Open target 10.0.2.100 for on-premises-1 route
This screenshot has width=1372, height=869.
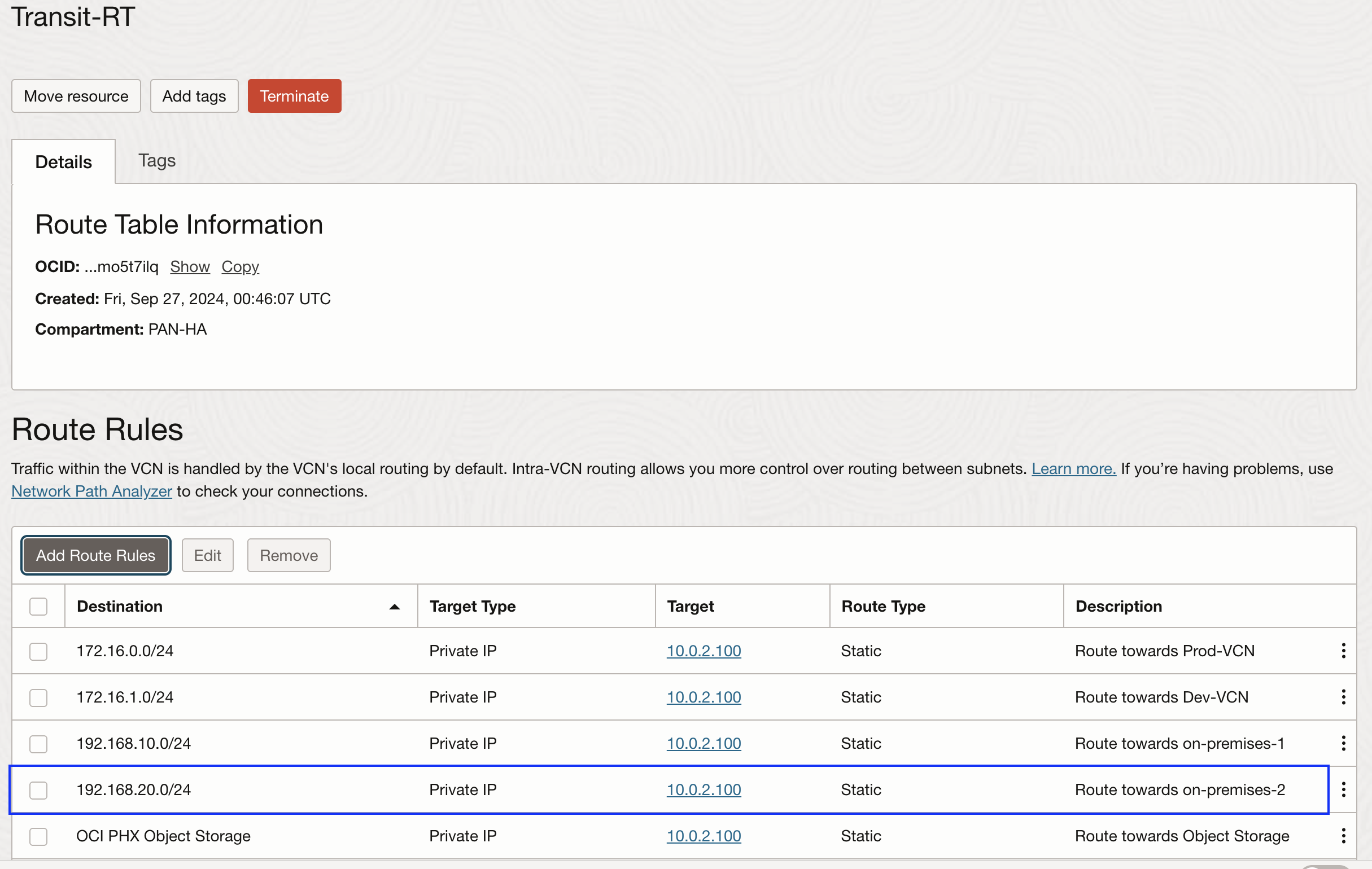[x=704, y=743]
